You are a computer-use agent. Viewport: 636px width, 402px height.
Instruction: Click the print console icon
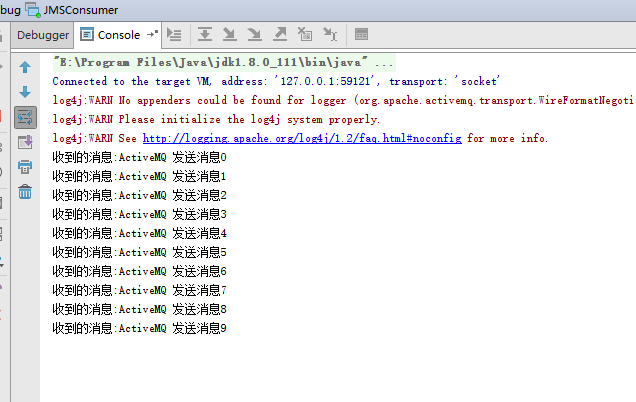25,167
